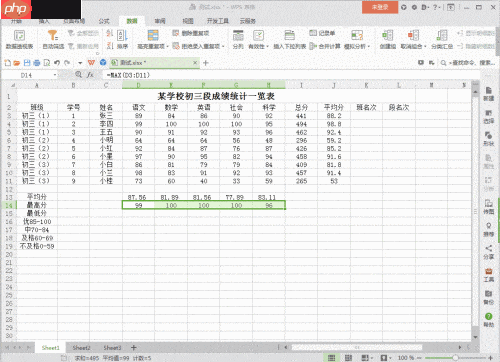The width and height of the screenshot is (500, 362).
Task: Switch to Sheet2 tab
Action: pyautogui.click(x=81, y=348)
